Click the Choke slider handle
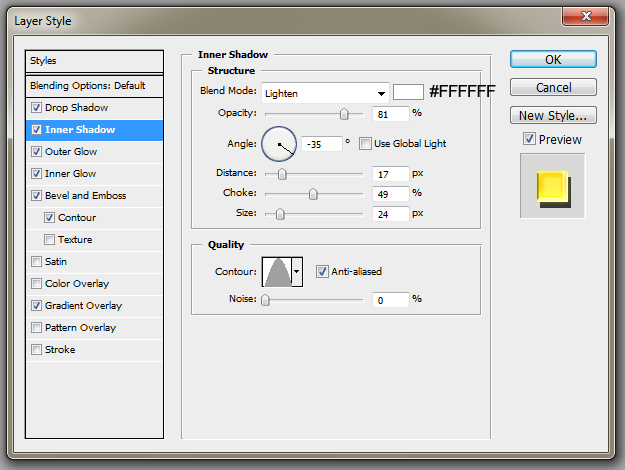The height and width of the screenshot is (470, 625). 313,194
